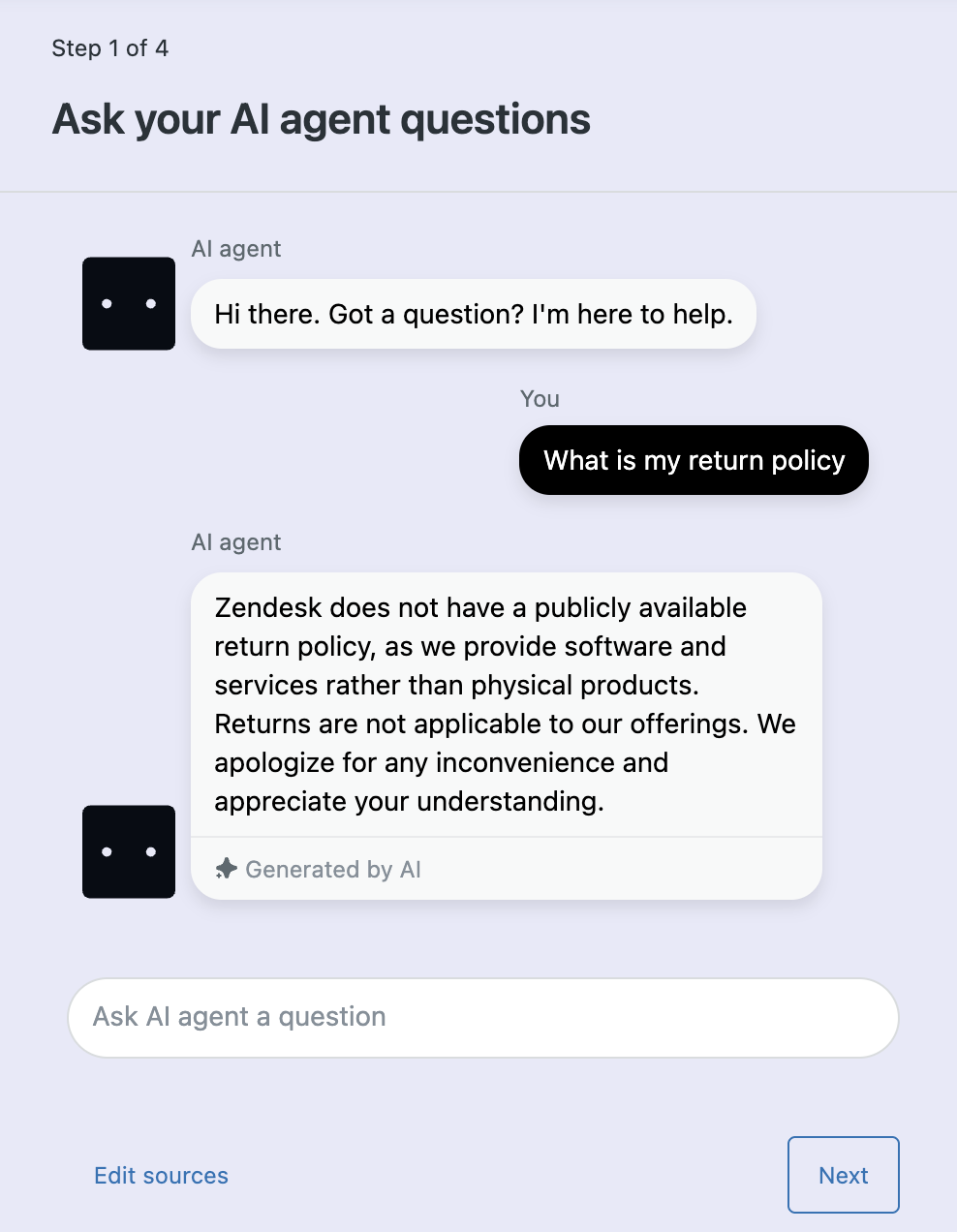Click the "What is my return policy" message
The height and width of the screenshot is (1232, 957).
tap(694, 460)
